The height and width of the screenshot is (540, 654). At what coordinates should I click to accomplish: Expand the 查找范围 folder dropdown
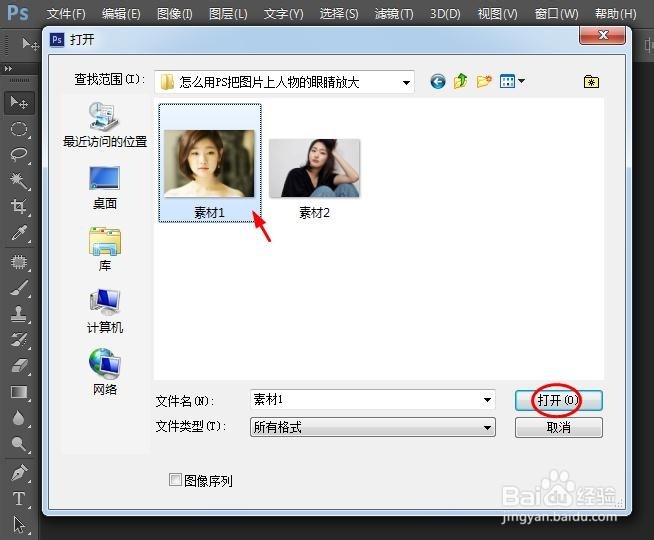tap(406, 82)
